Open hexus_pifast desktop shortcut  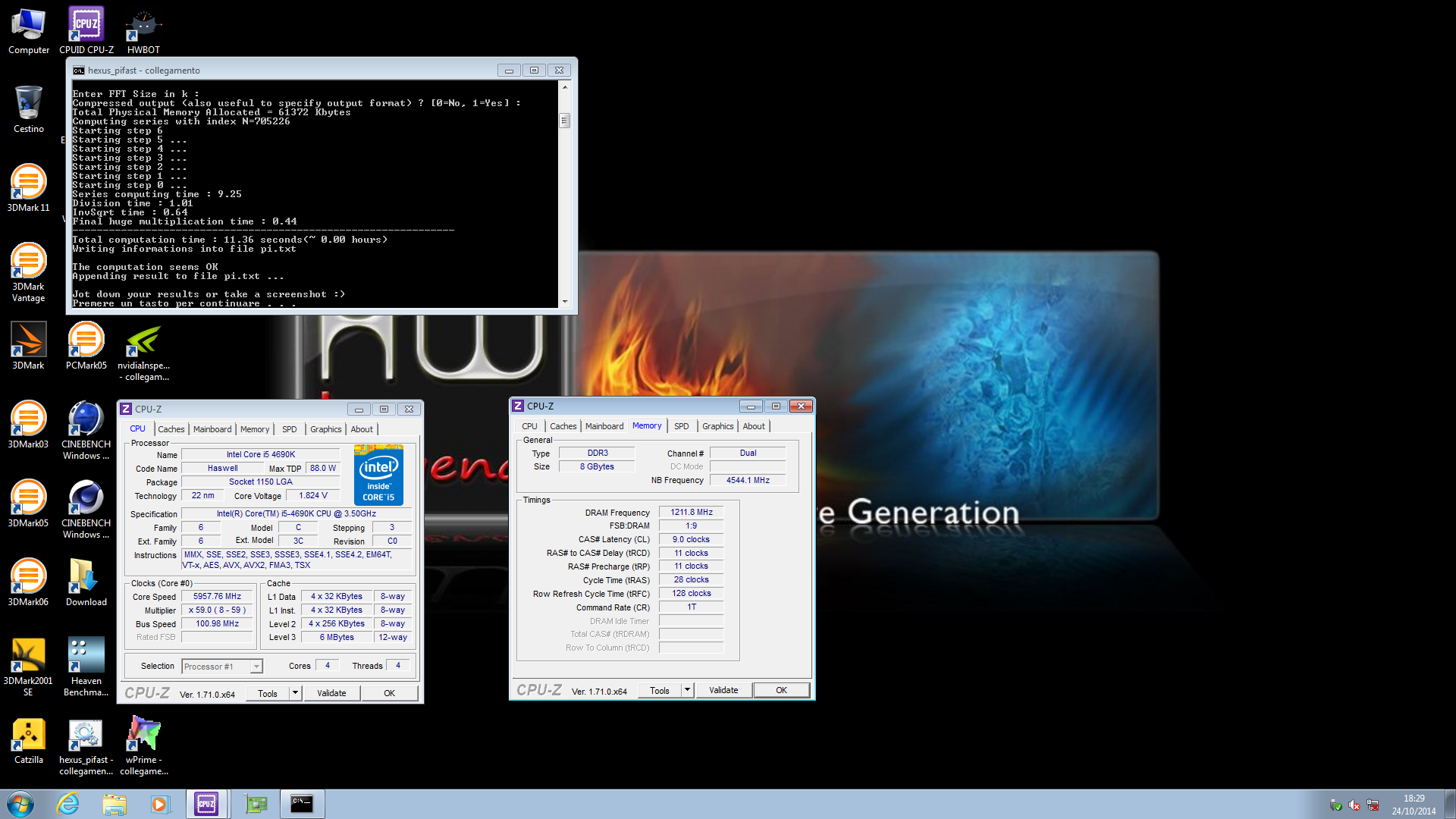pyautogui.click(x=86, y=747)
